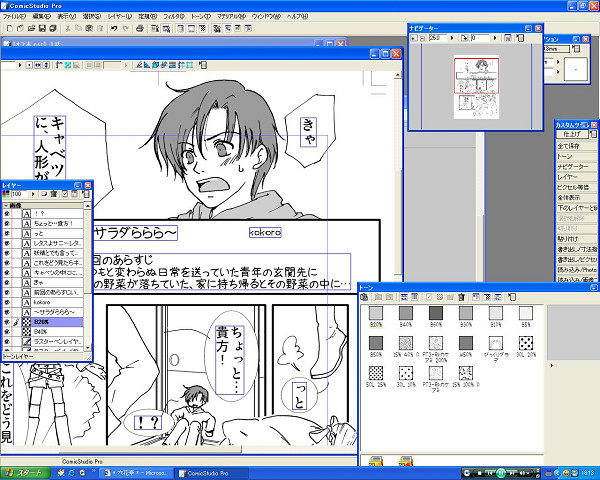Click the Open folder icon in main toolbar

pos(31,28)
